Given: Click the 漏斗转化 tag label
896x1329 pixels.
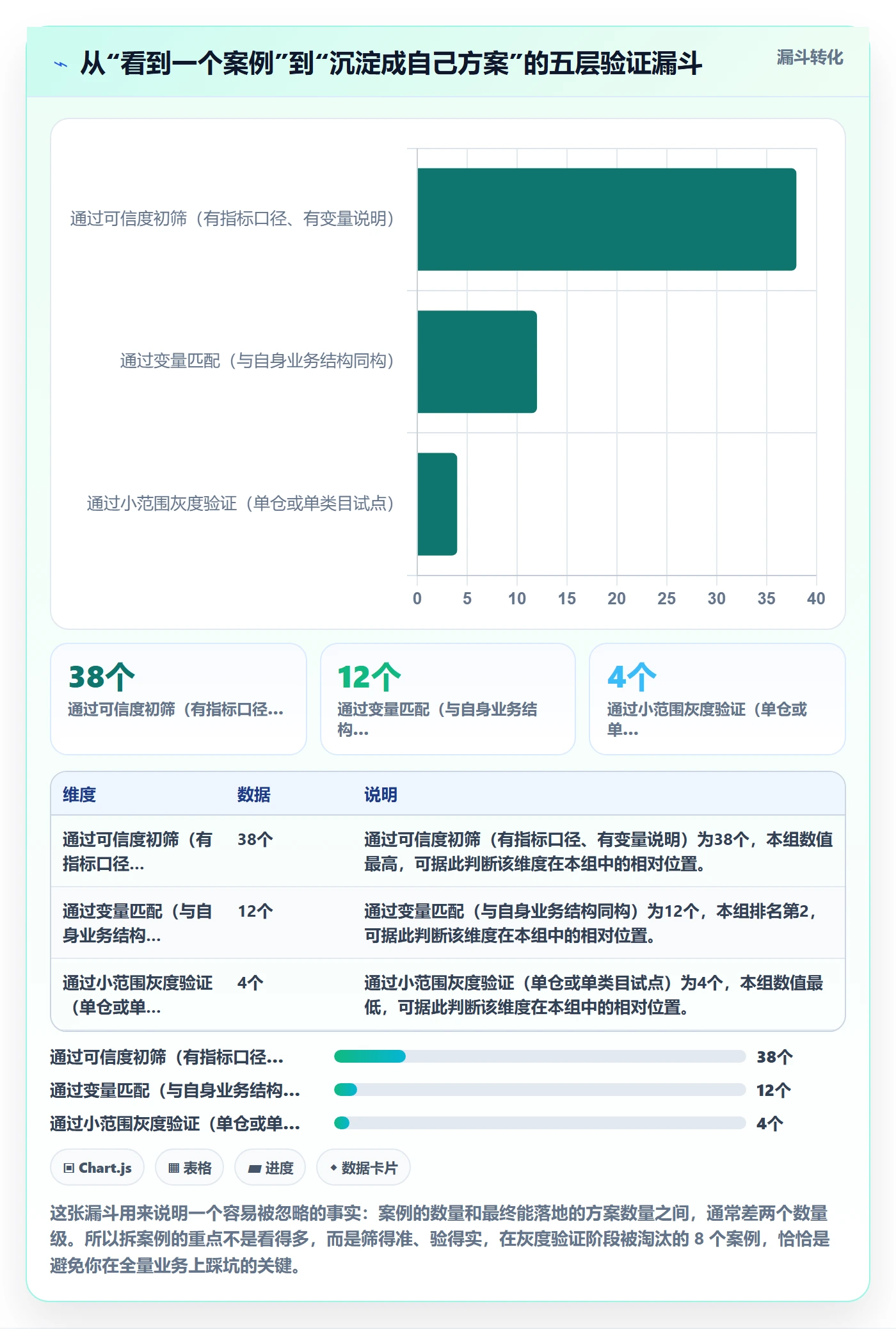Looking at the screenshot, I should click(810, 58).
